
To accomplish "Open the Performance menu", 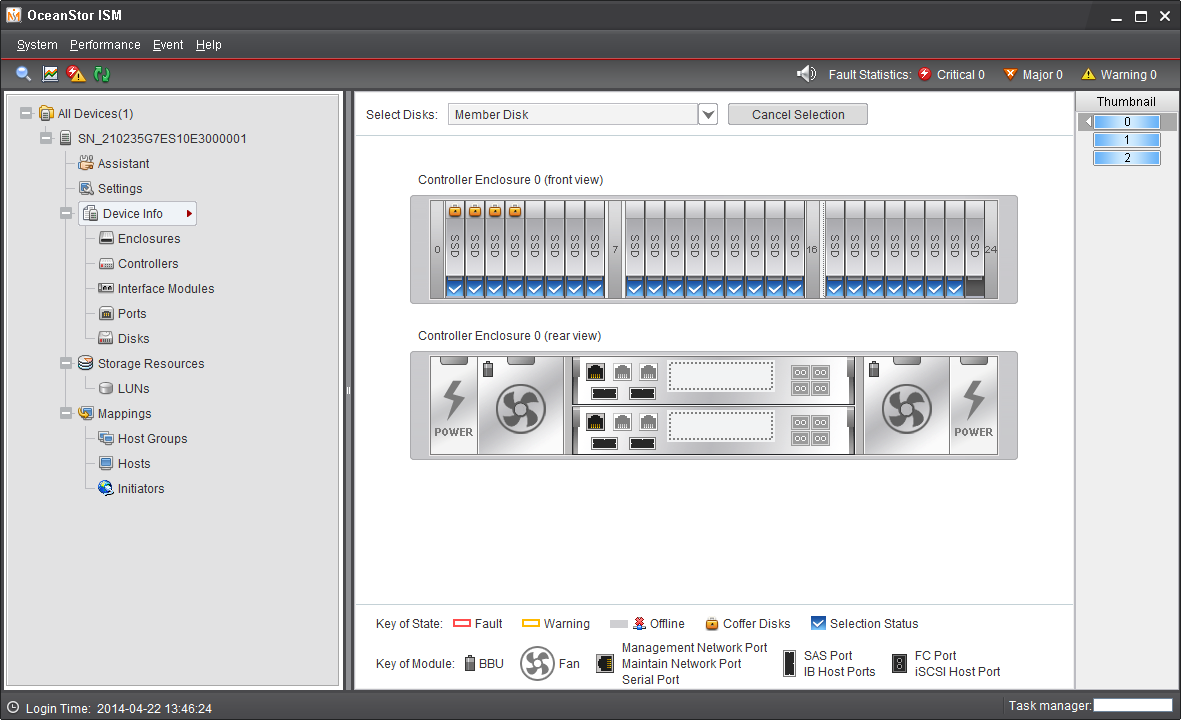I will click(105, 44).
